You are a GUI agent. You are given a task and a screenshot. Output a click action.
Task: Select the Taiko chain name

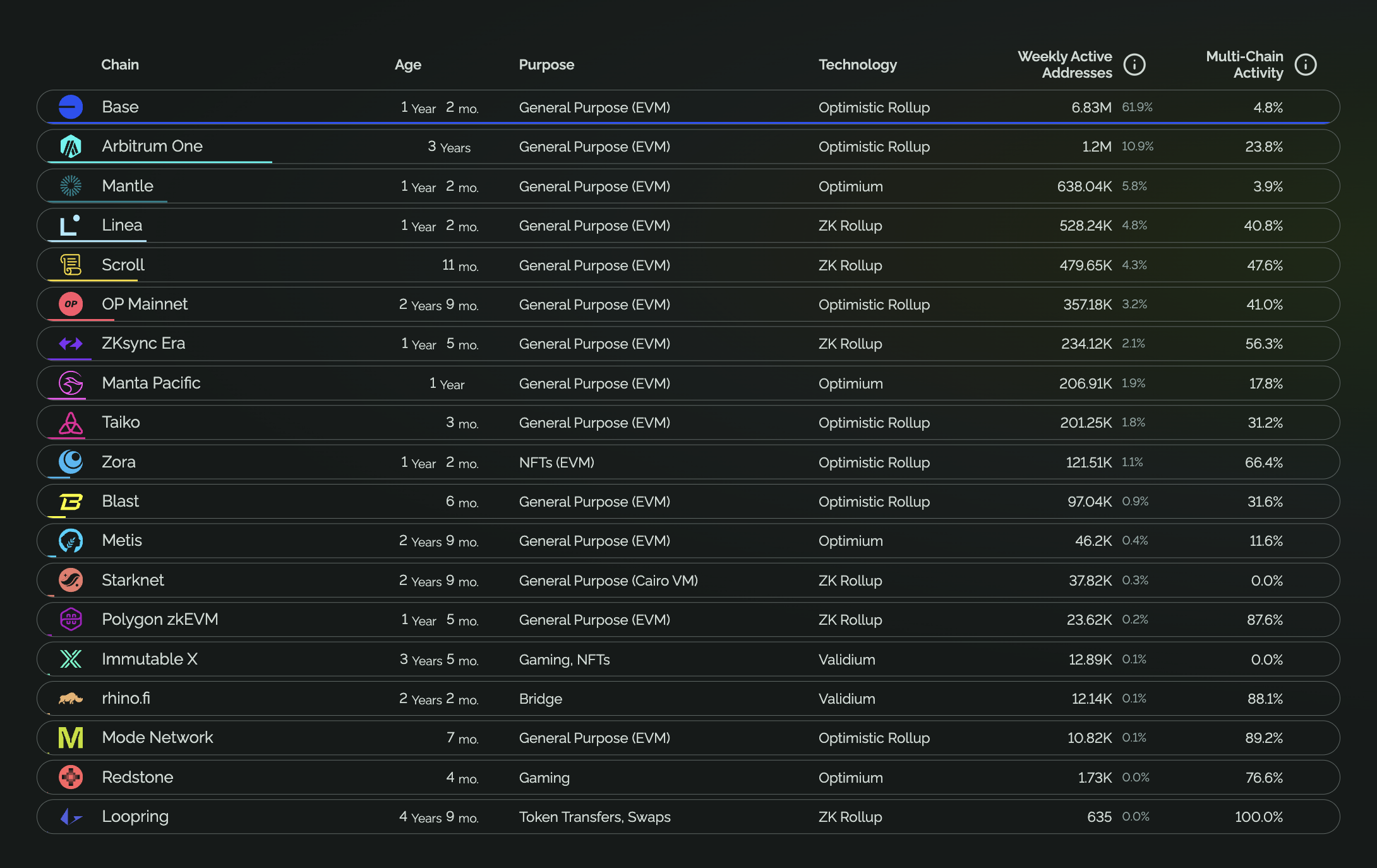(x=121, y=422)
